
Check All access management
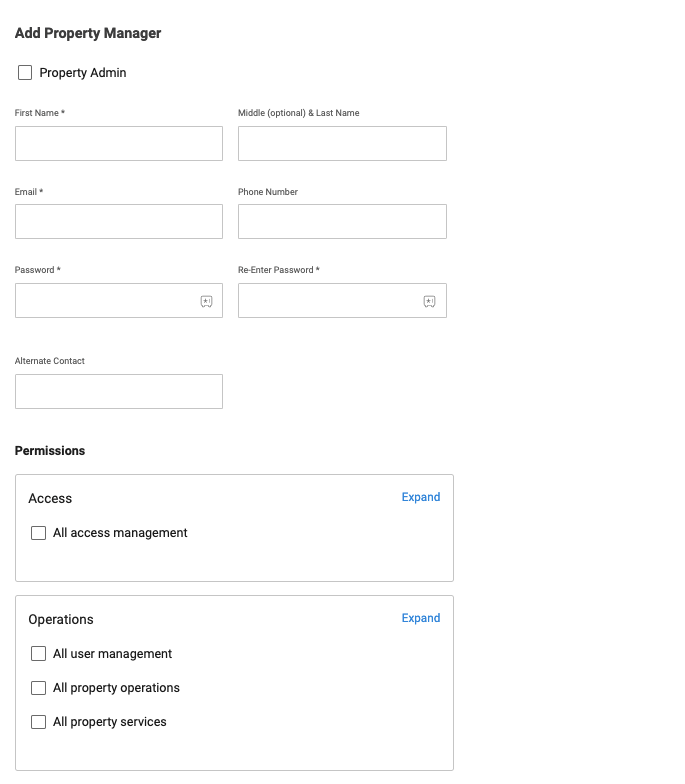point(39,533)
